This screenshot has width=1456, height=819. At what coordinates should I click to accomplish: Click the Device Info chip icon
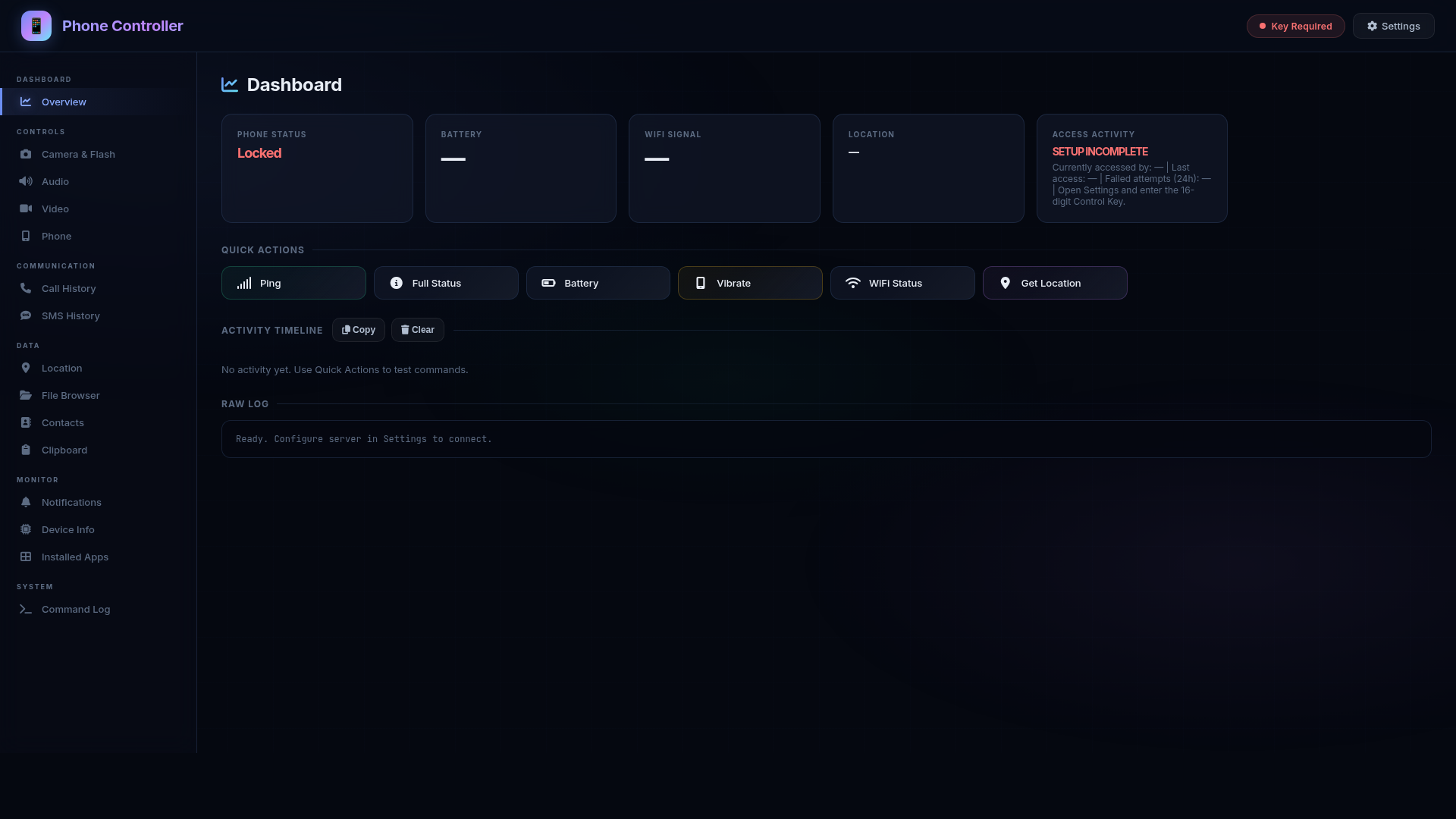pos(26,529)
